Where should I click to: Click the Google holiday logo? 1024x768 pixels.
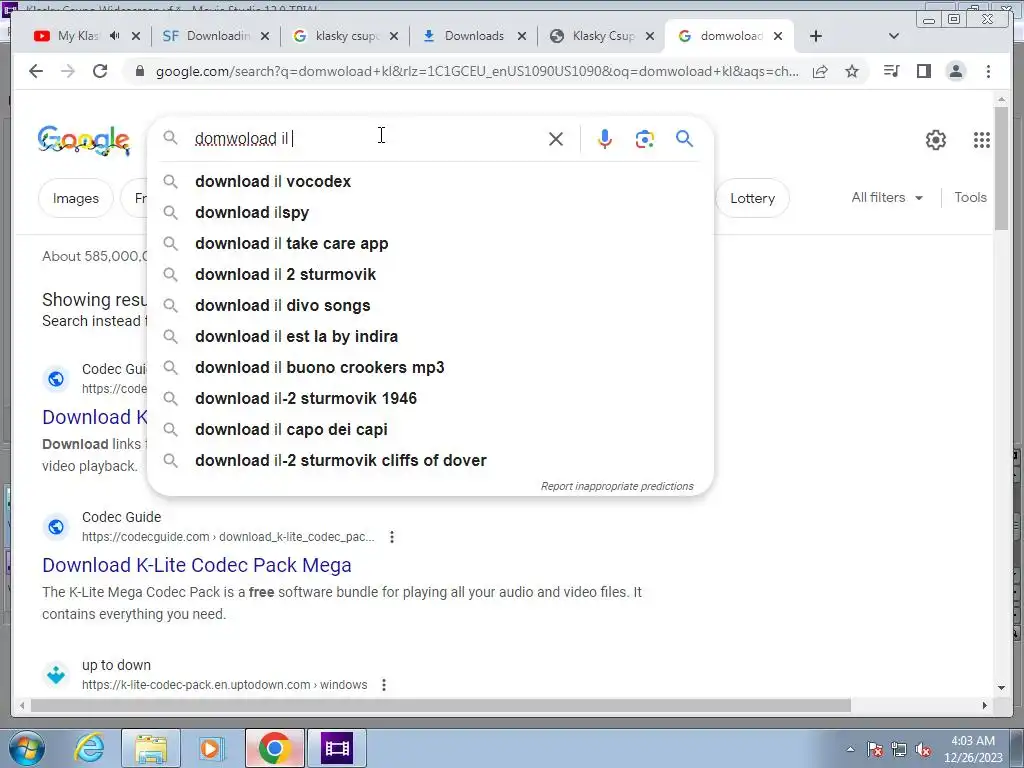84,140
